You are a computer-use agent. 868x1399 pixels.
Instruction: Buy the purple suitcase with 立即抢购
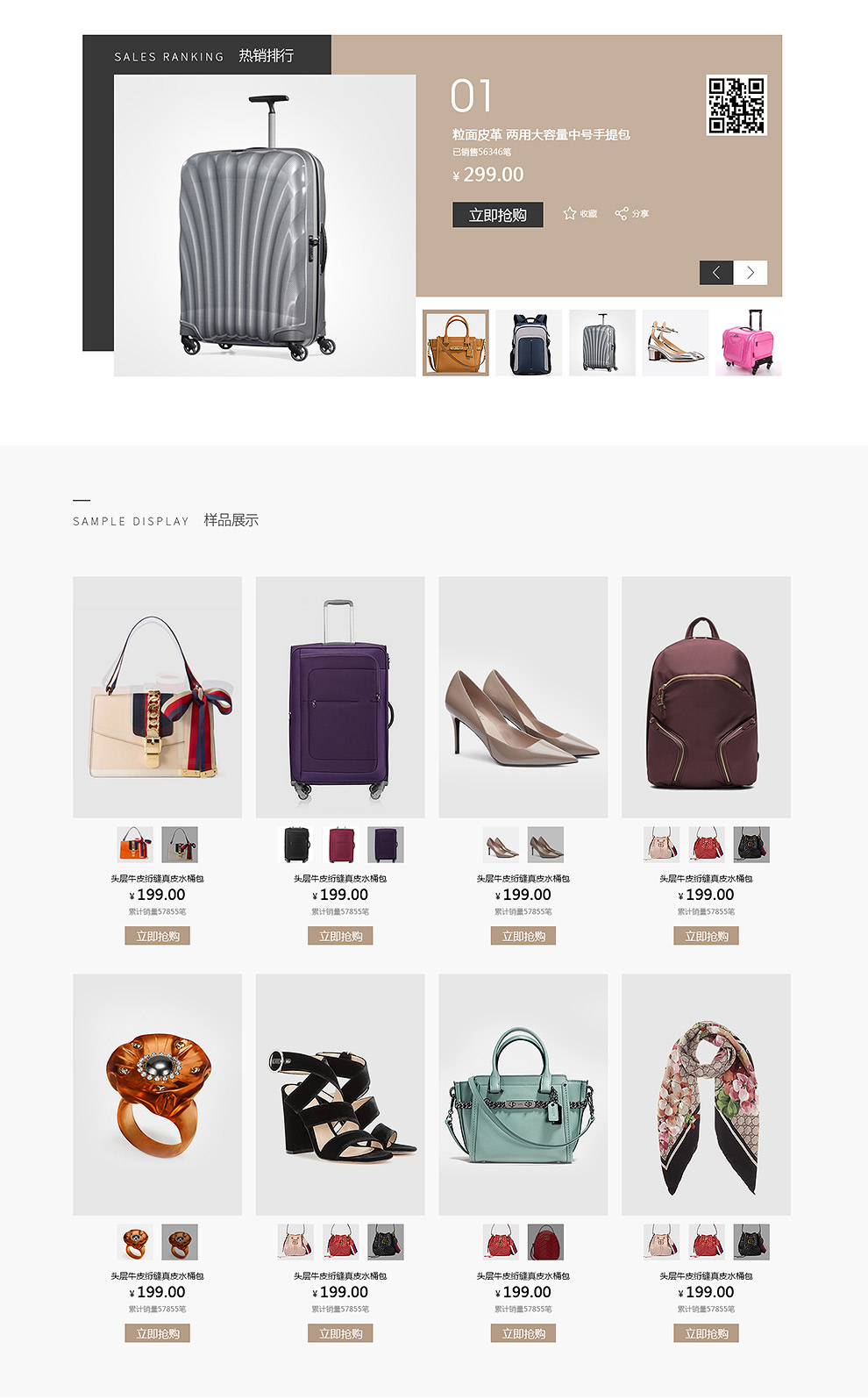coord(340,936)
